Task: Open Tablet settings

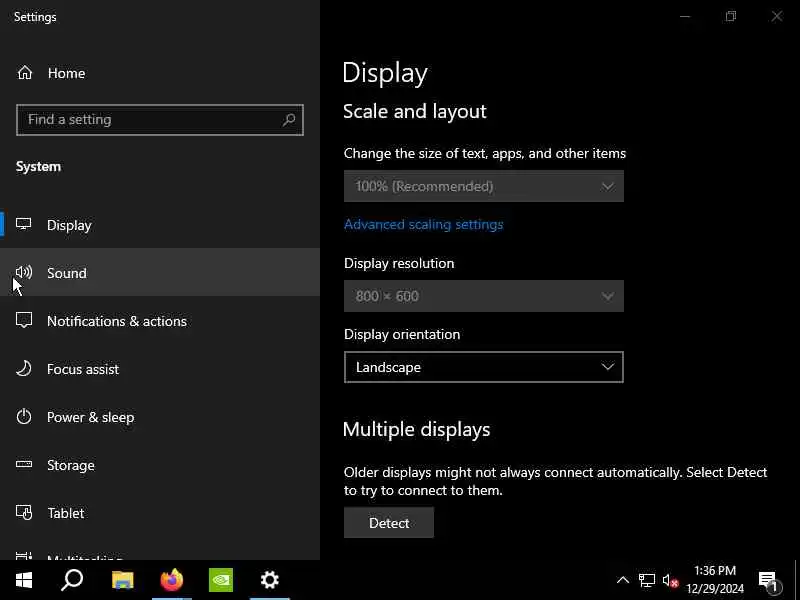Action: 160,512
